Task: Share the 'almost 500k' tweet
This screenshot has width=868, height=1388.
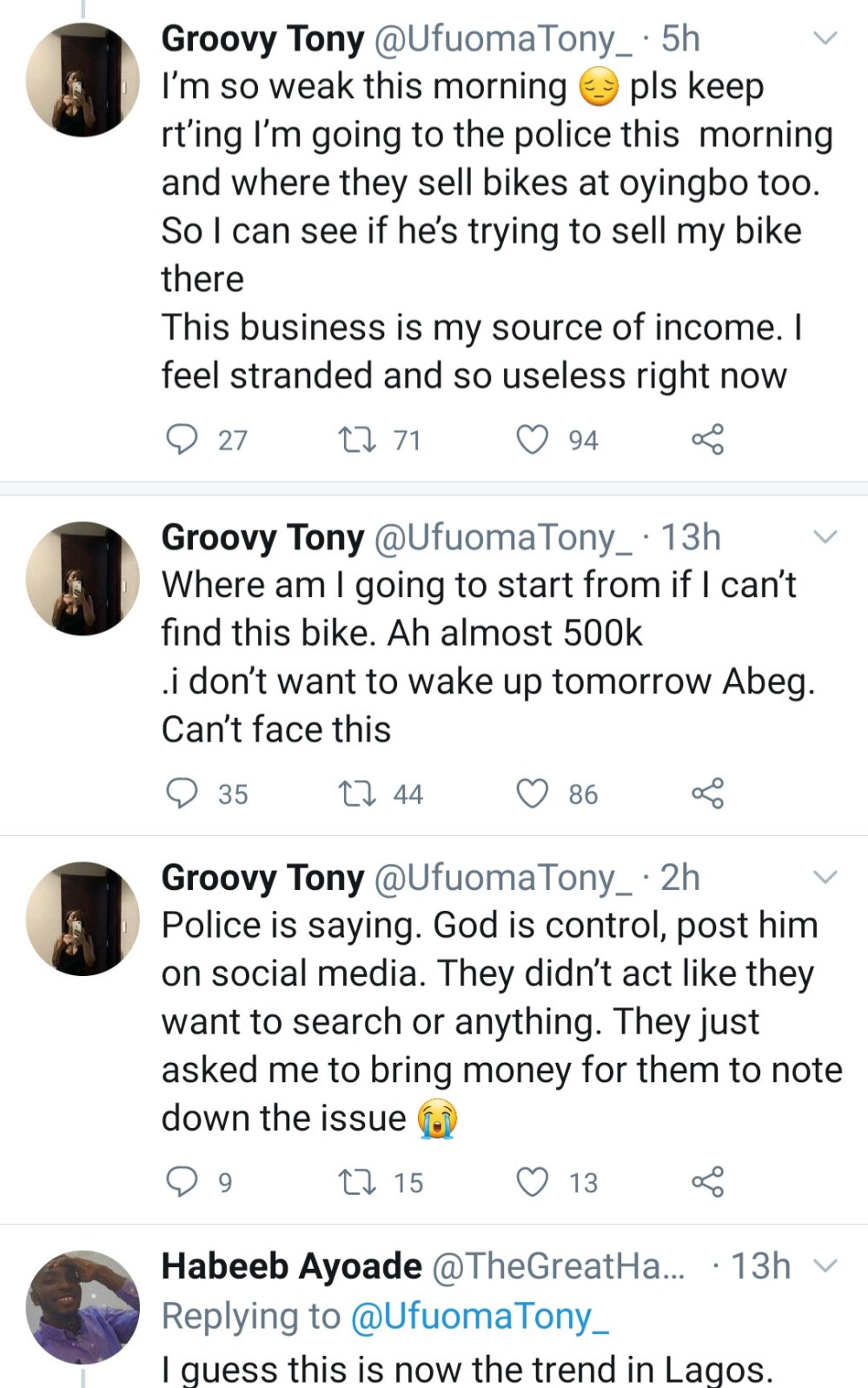Action: click(x=707, y=794)
